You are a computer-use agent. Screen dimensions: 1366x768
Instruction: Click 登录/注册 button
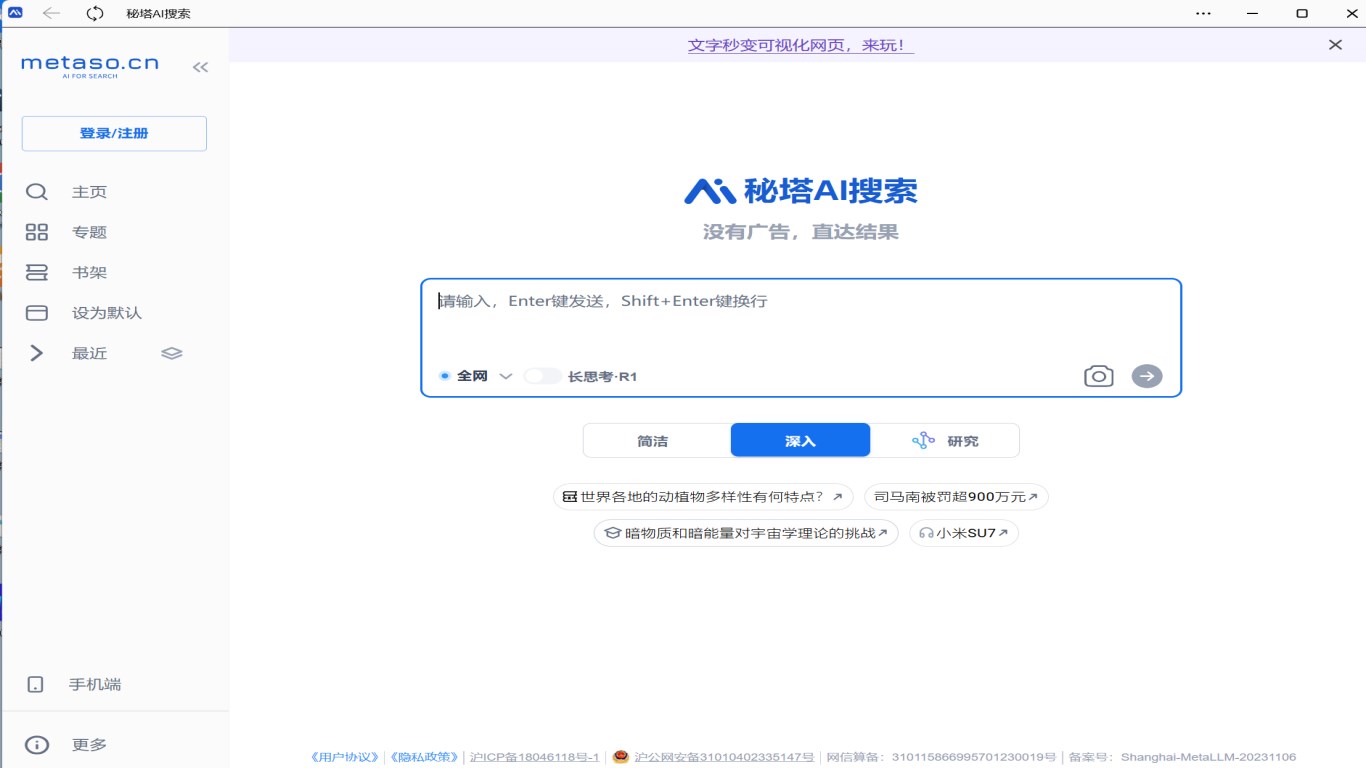[114, 133]
